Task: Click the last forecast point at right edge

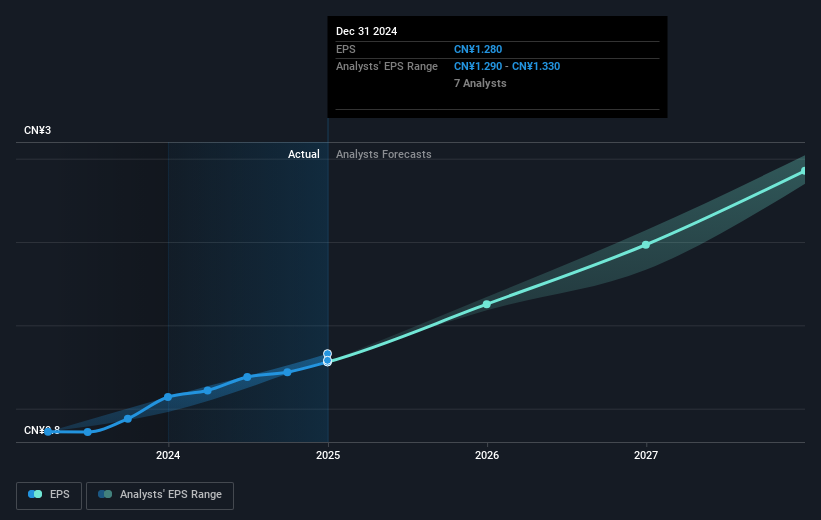Action: pyautogui.click(x=804, y=171)
